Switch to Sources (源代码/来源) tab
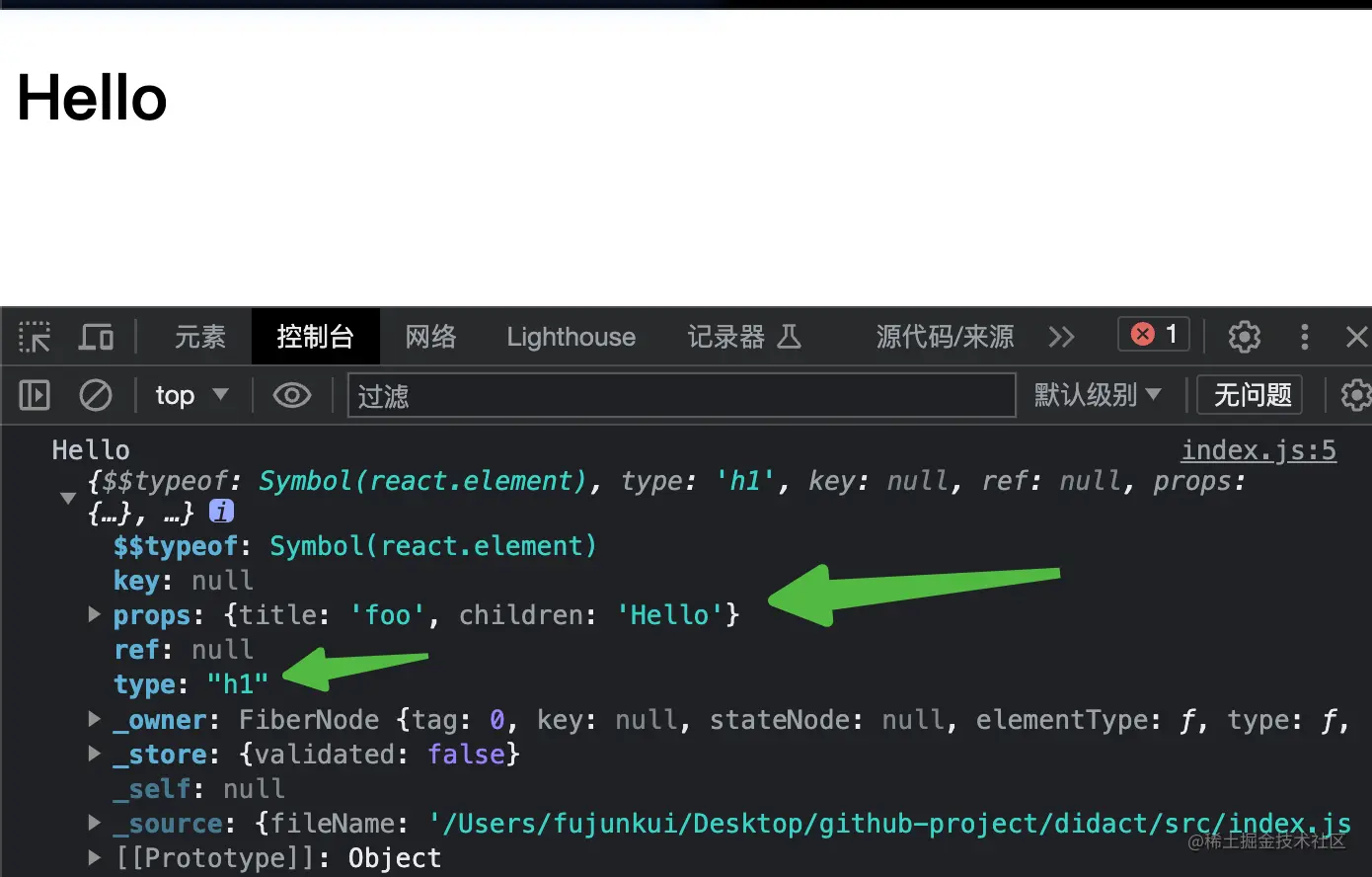Viewport: 1372px width, 877px height. coord(945,338)
